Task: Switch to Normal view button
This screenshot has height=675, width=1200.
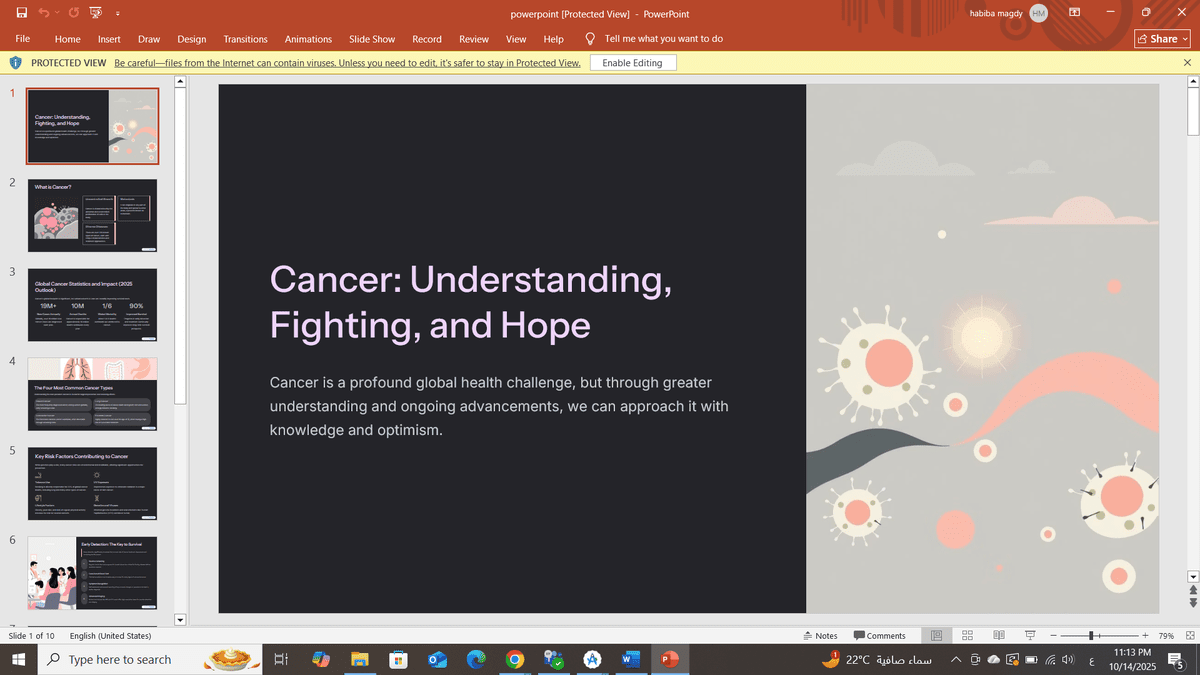Action: point(936,636)
